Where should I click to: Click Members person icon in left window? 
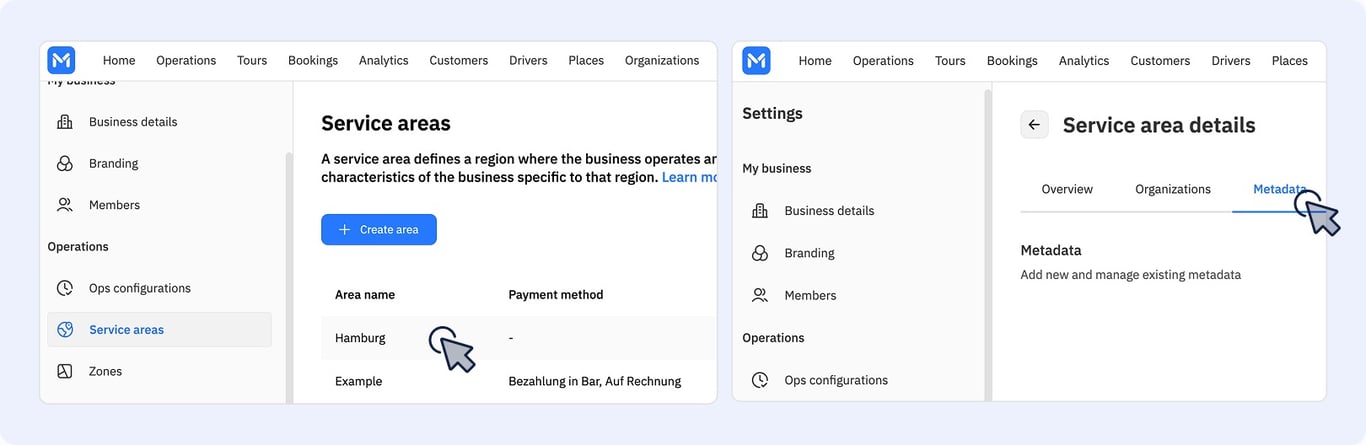(x=65, y=205)
